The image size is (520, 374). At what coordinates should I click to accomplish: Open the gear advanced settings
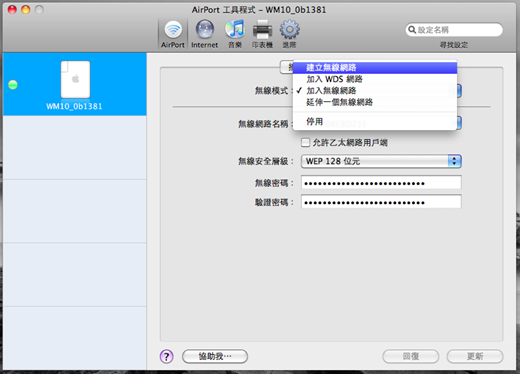click(289, 34)
